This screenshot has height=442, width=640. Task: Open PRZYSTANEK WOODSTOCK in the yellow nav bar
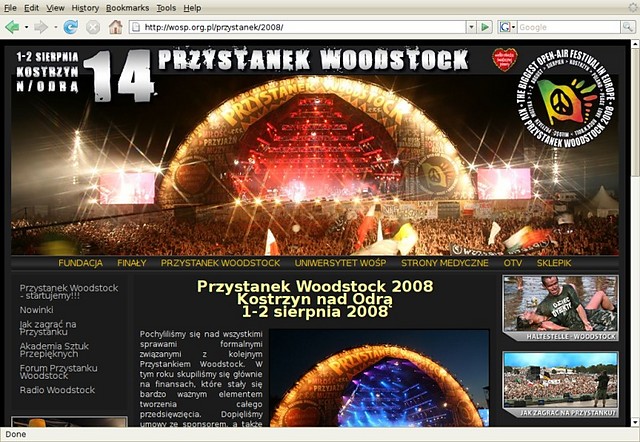click(220, 263)
